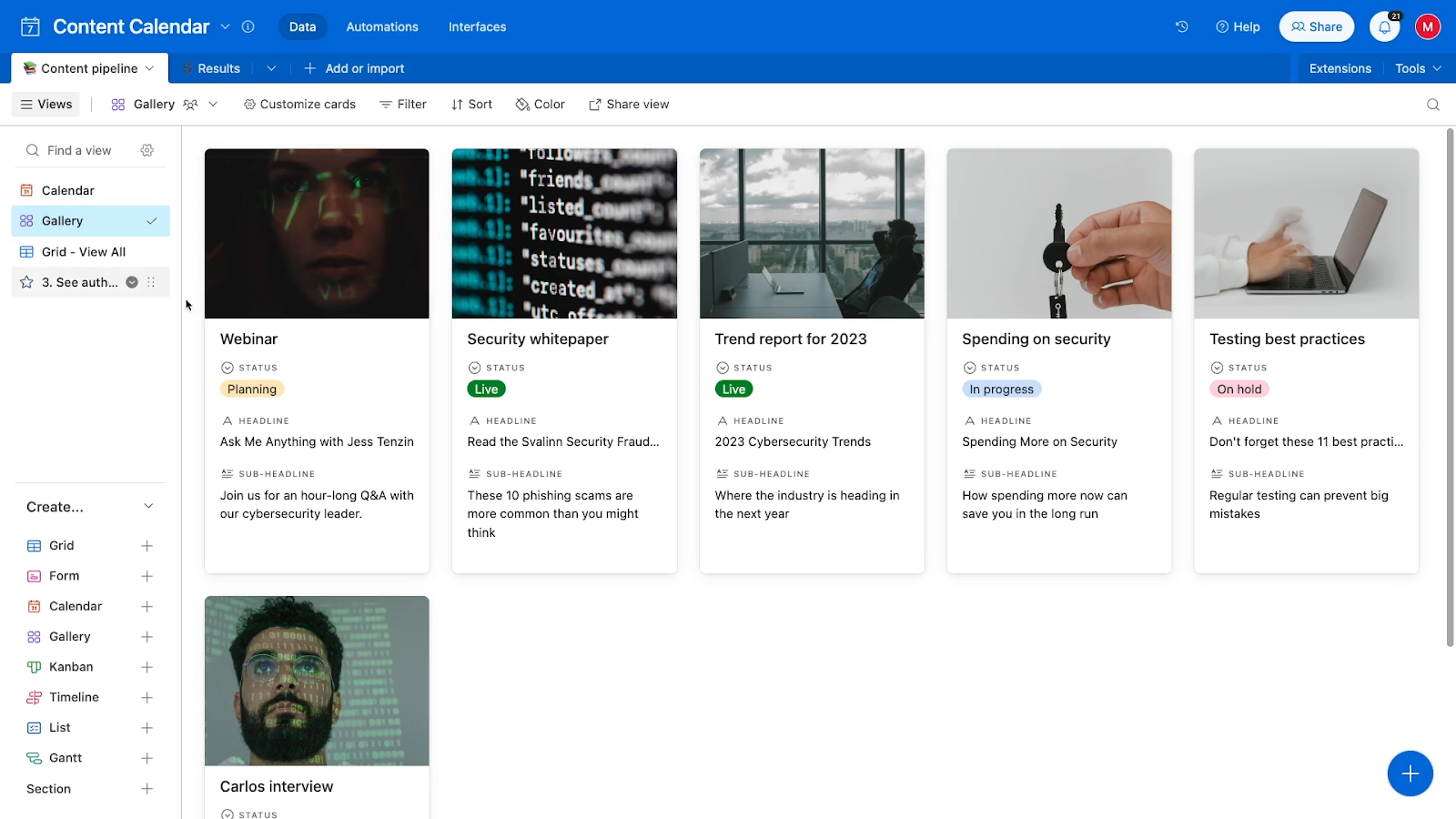The width and height of the screenshot is (1456, 819).
Task: Click the Find a view search field
Action: point(79,150)
